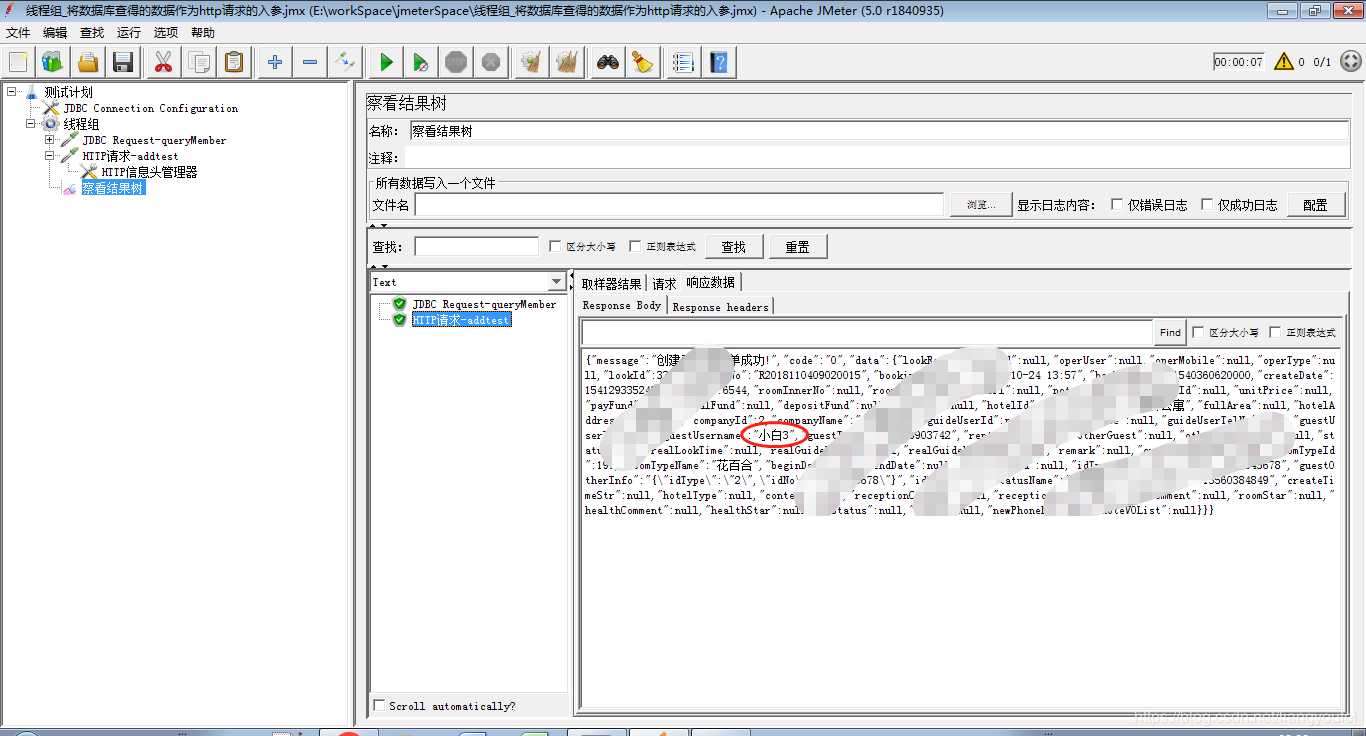1366x736 pixels.
Task: Click the Help question mark icon
Action: (x=718, y=63)
